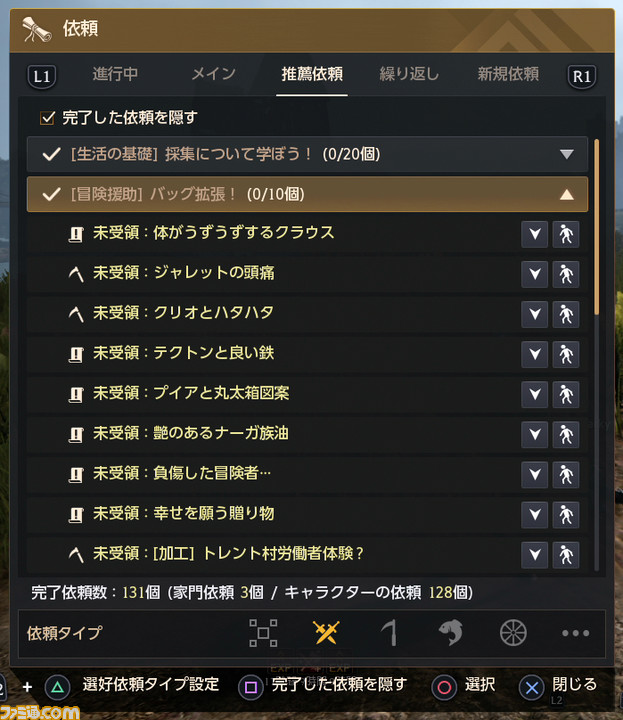Select the crossed swords combat quest type icon
Viewport: 623px width, 720px height.
point(326,632)
